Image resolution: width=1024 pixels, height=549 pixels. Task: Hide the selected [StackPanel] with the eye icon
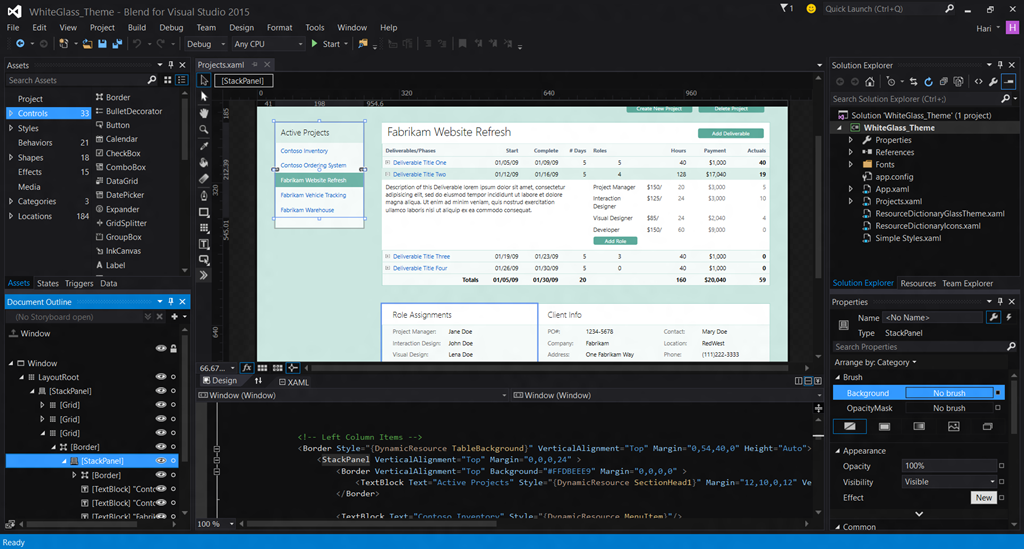(161, 461)
